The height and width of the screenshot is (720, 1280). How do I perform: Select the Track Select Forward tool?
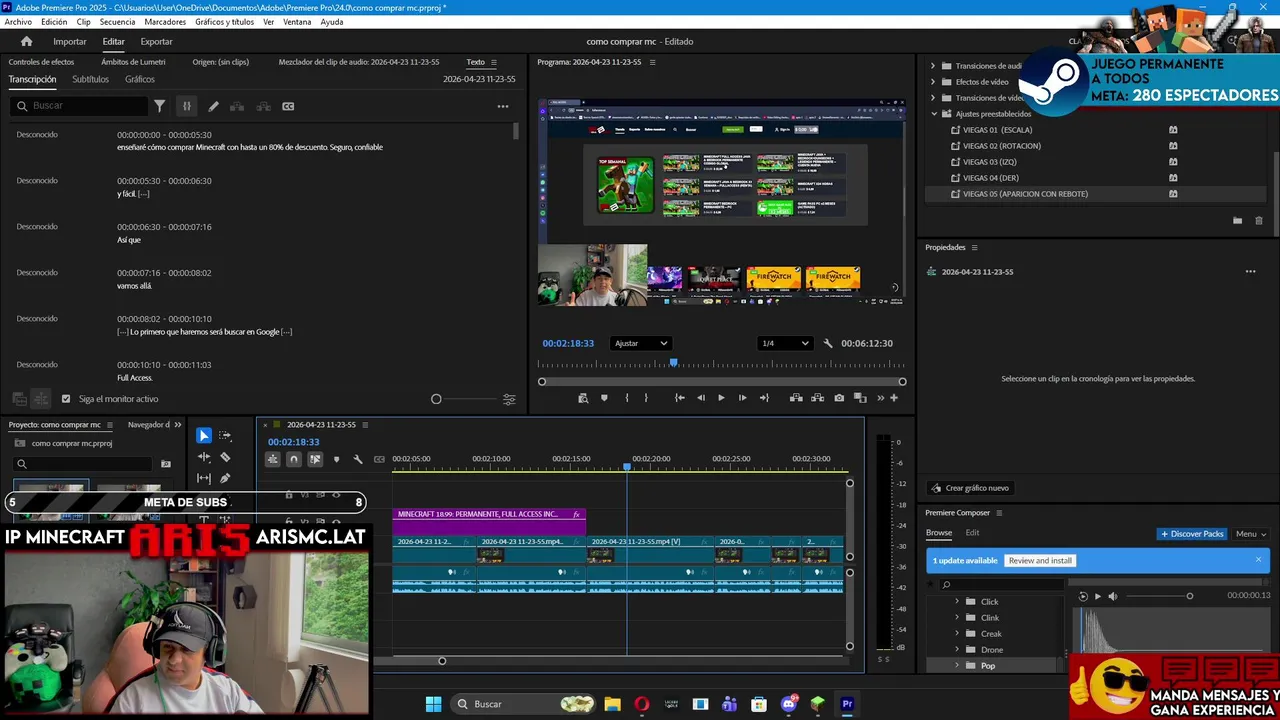[225, 435]
